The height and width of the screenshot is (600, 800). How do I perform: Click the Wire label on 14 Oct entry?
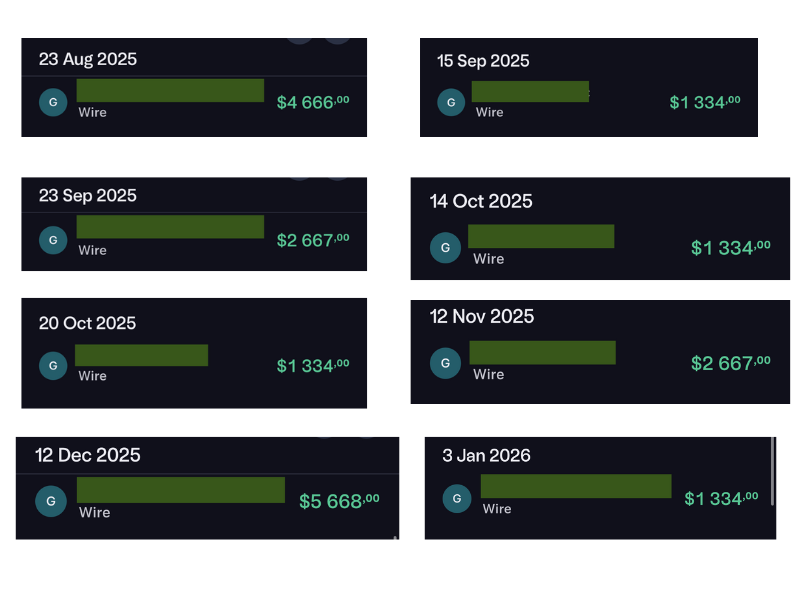coord(489,259)
